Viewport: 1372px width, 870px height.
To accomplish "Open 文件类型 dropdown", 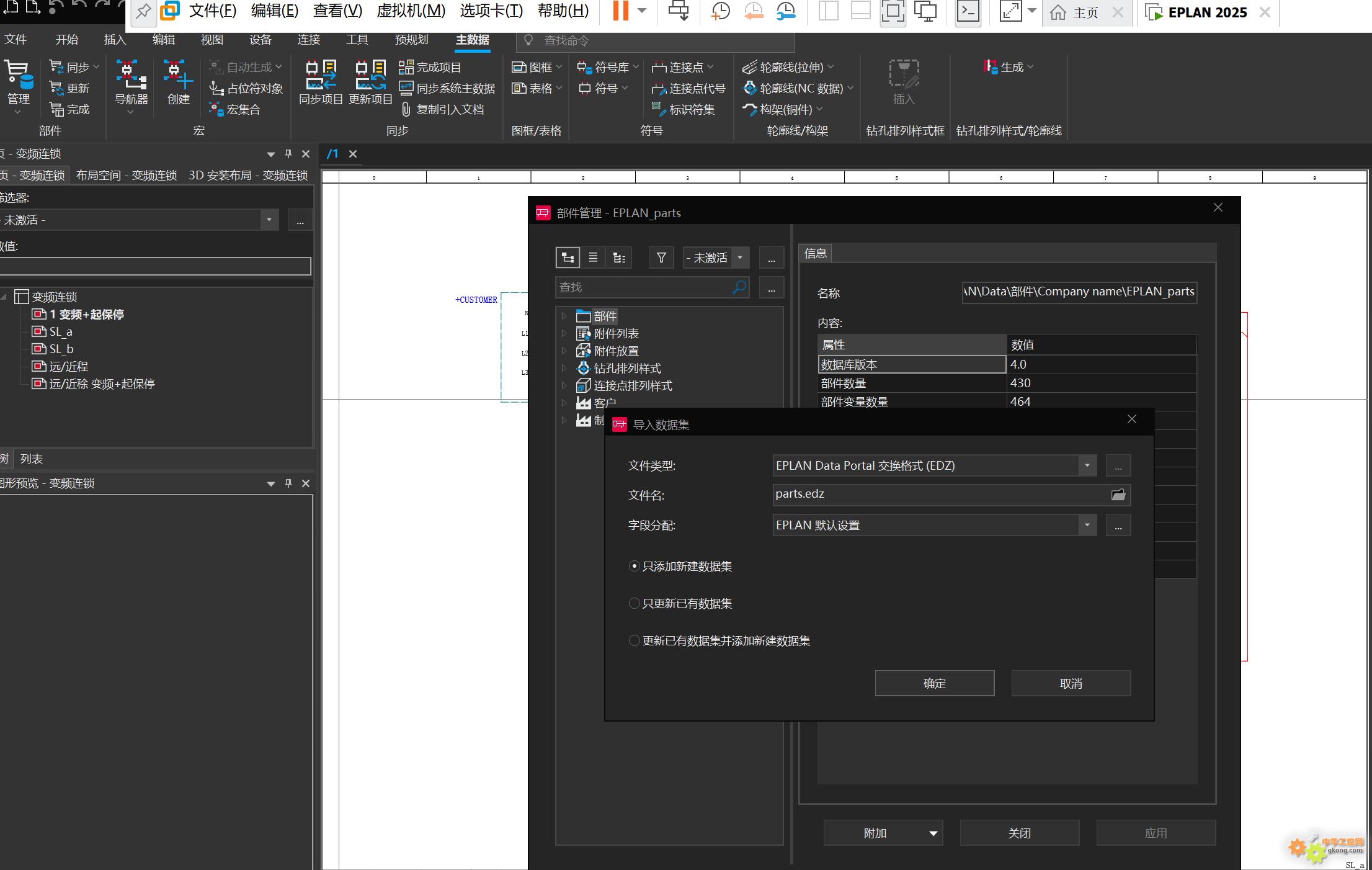I will coord(1087,465).
